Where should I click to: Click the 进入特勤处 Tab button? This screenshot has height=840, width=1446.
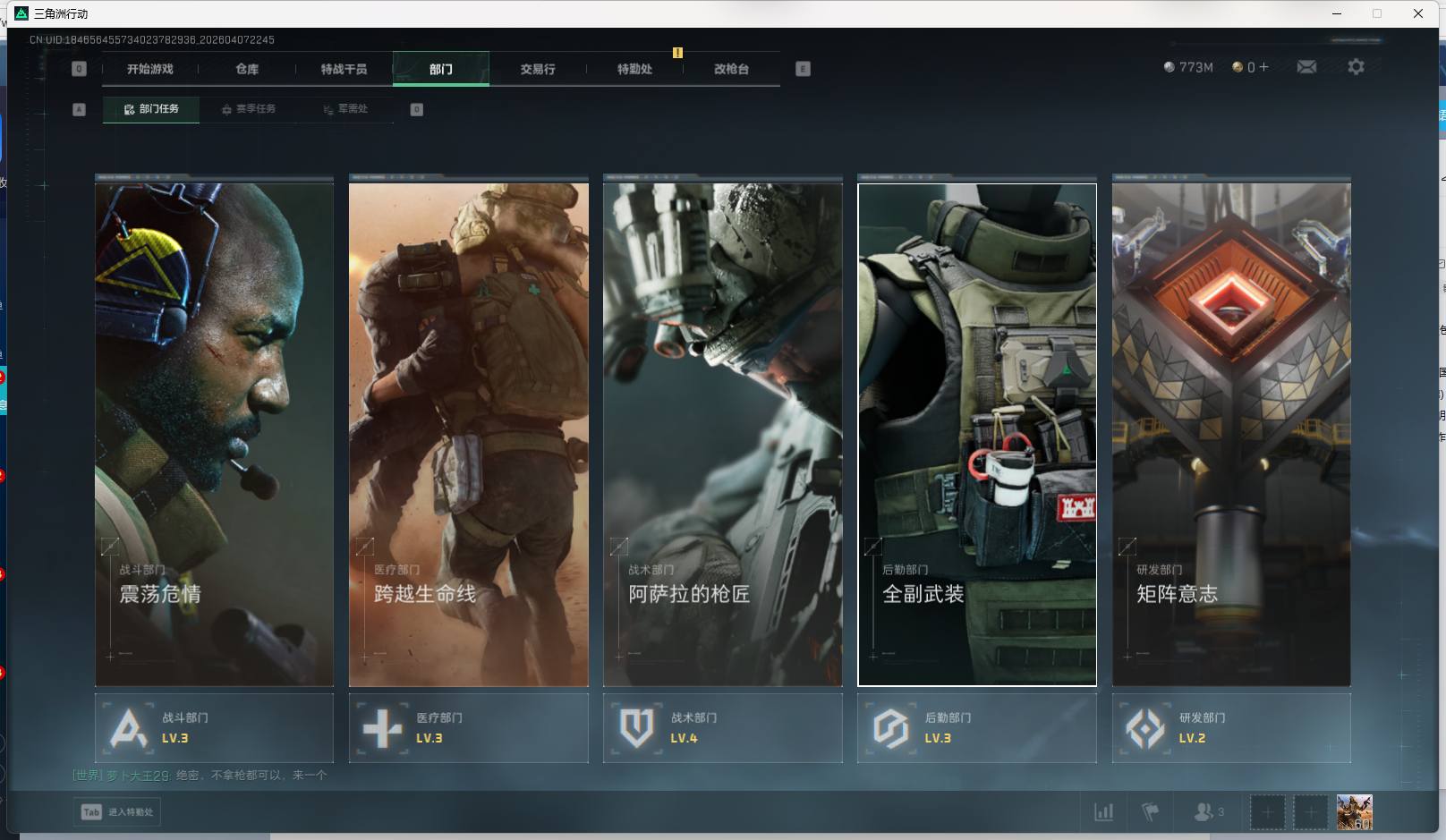[117, 812]
